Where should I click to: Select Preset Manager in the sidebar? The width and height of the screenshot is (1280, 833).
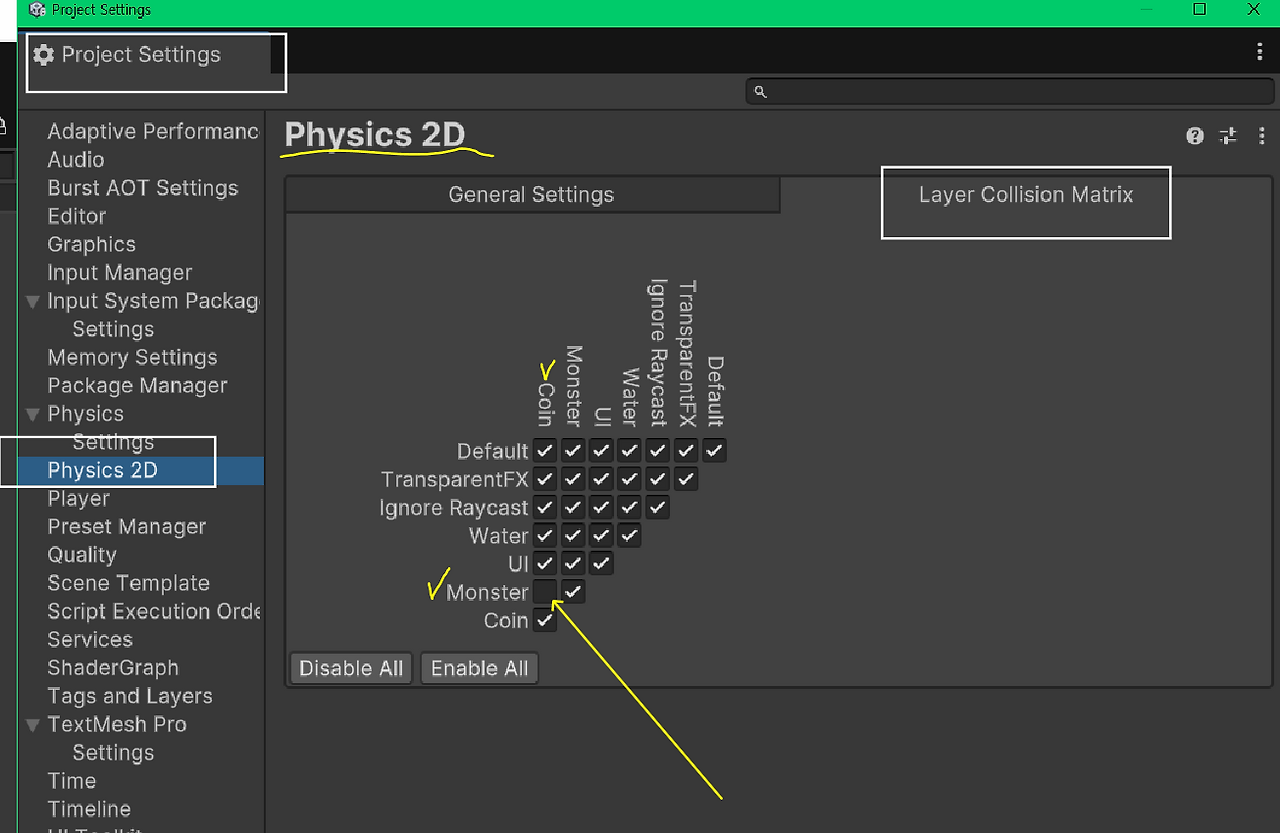point(127,526)
